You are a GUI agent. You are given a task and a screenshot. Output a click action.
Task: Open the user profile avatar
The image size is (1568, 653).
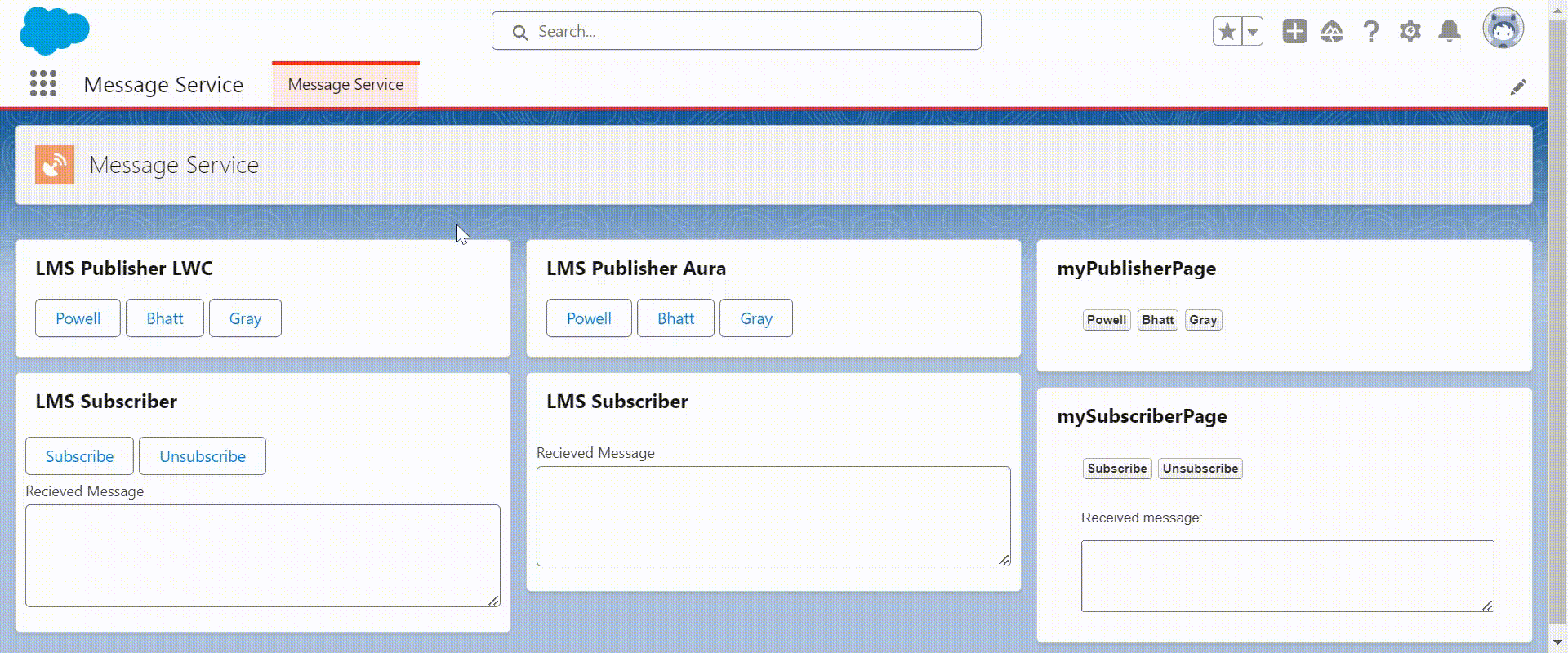coord(1503,29)
